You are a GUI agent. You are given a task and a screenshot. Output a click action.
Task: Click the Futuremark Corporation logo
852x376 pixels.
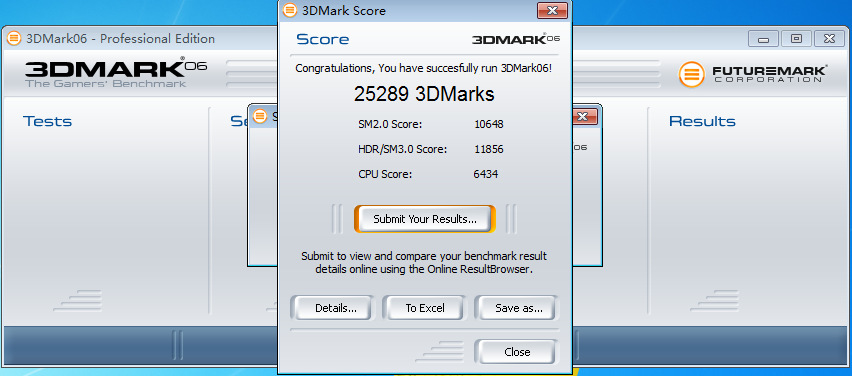[753, 74]
